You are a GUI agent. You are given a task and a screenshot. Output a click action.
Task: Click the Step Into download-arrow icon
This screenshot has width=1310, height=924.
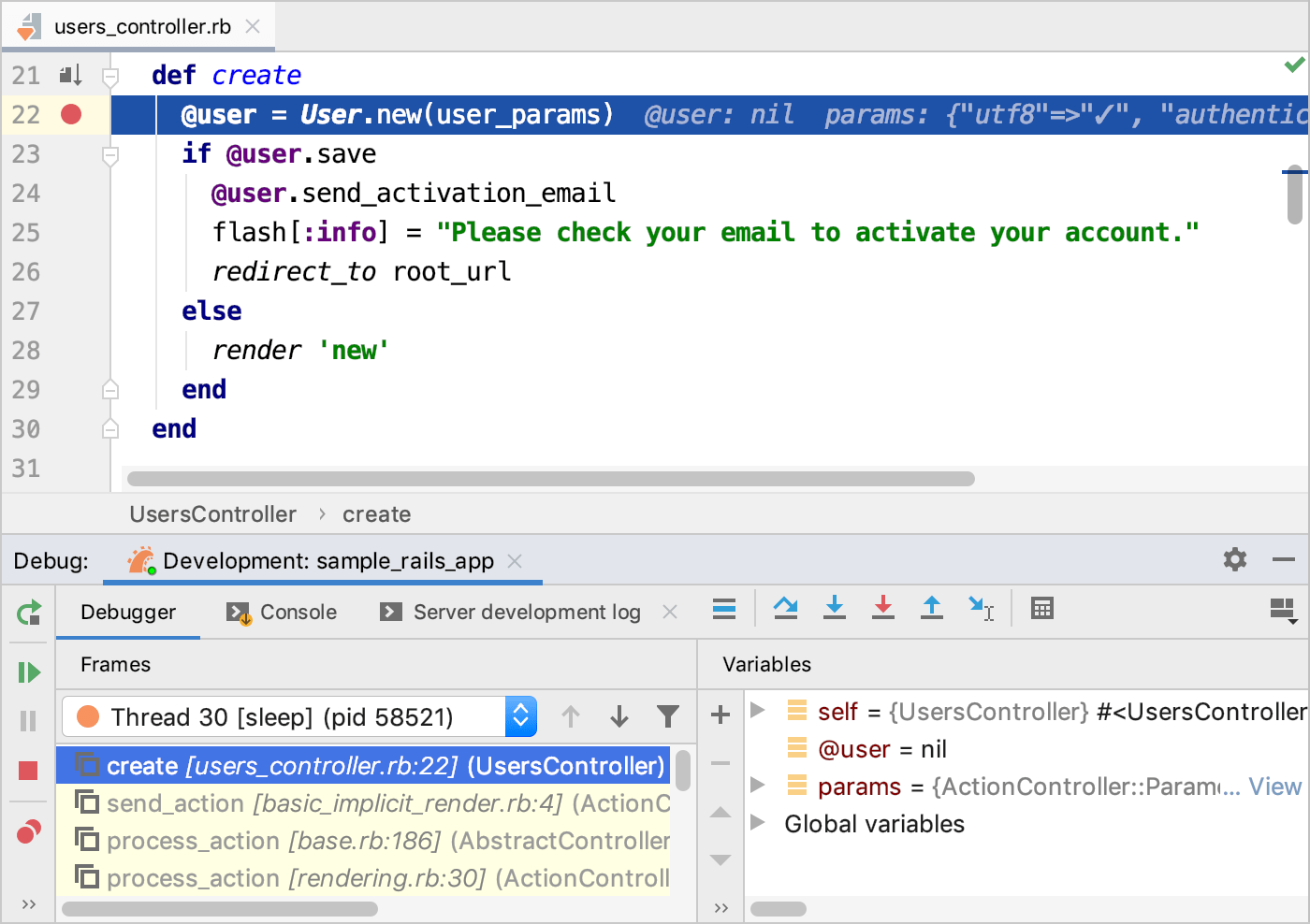pos(835,609)
